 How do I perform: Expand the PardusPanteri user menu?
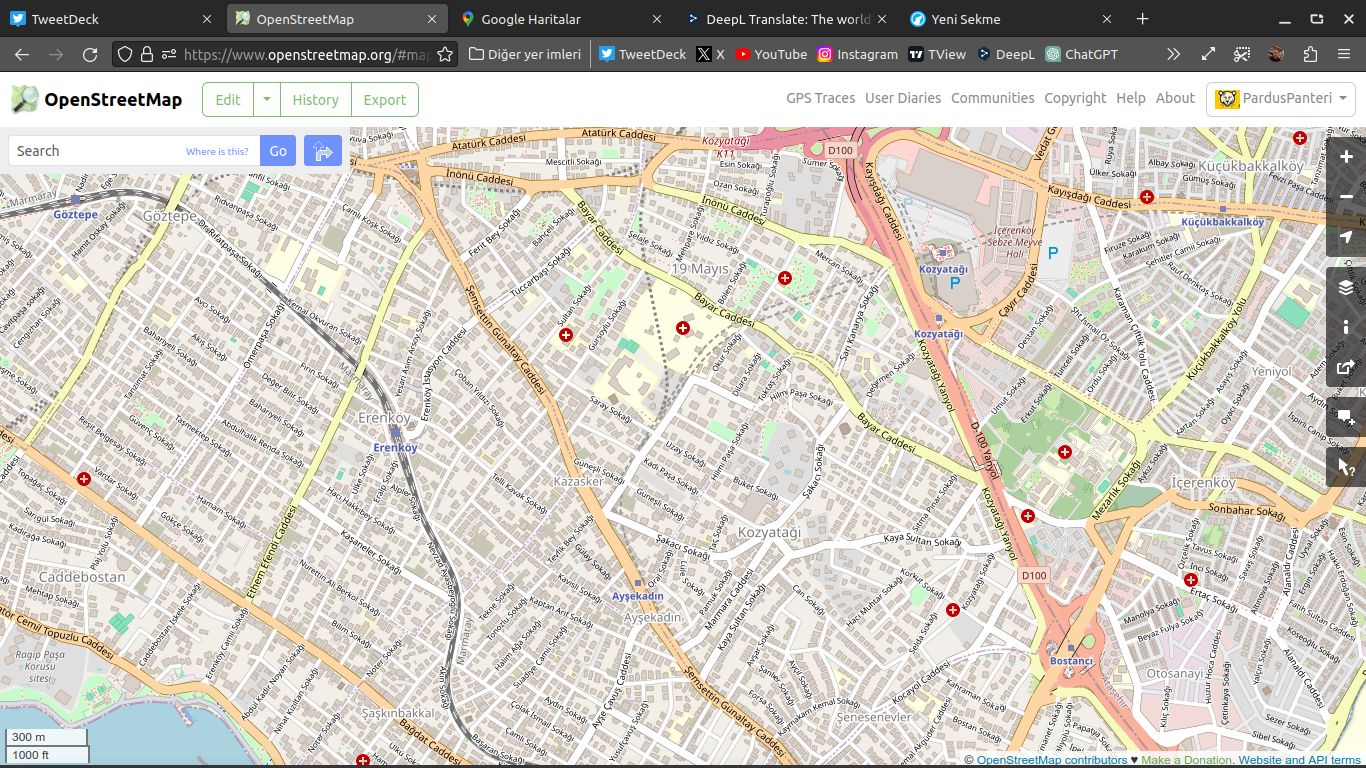click(x=1281, y=99)
